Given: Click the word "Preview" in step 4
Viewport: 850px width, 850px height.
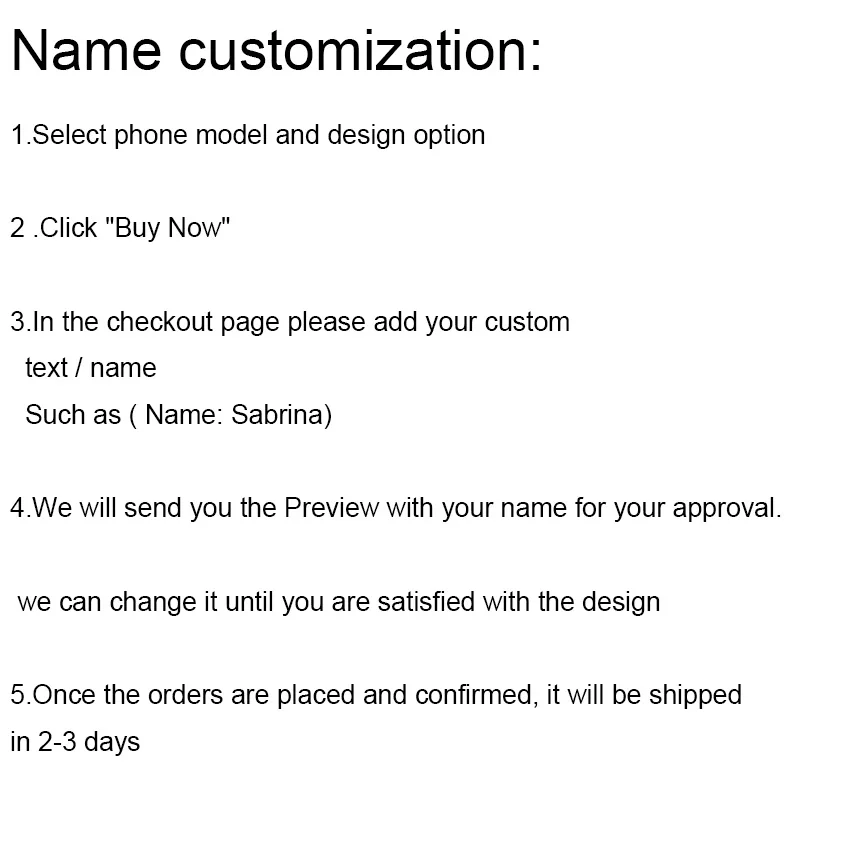Looking at the screenshot, I should 332,508.
